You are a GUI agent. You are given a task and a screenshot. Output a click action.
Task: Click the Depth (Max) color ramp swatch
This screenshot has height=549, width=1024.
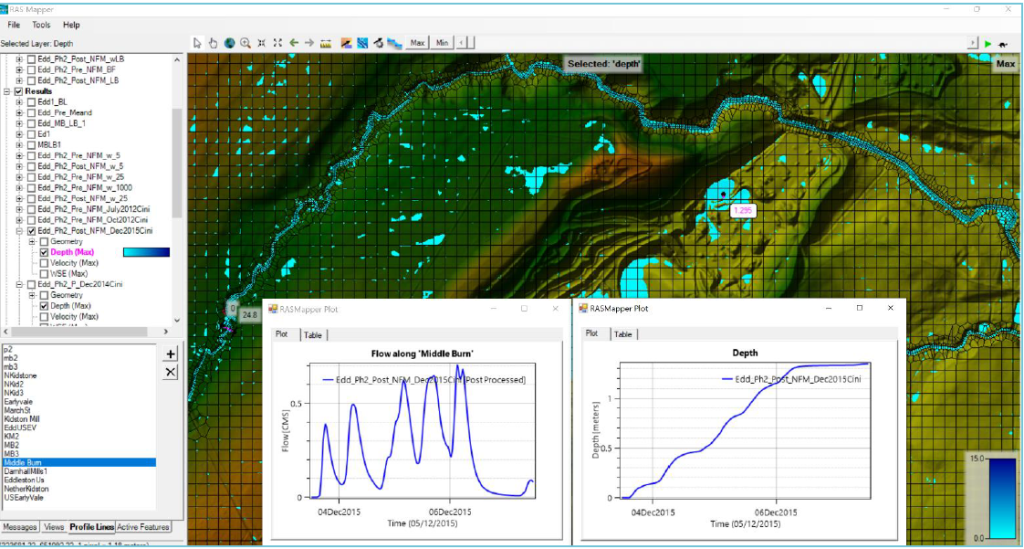pos(146,252)
